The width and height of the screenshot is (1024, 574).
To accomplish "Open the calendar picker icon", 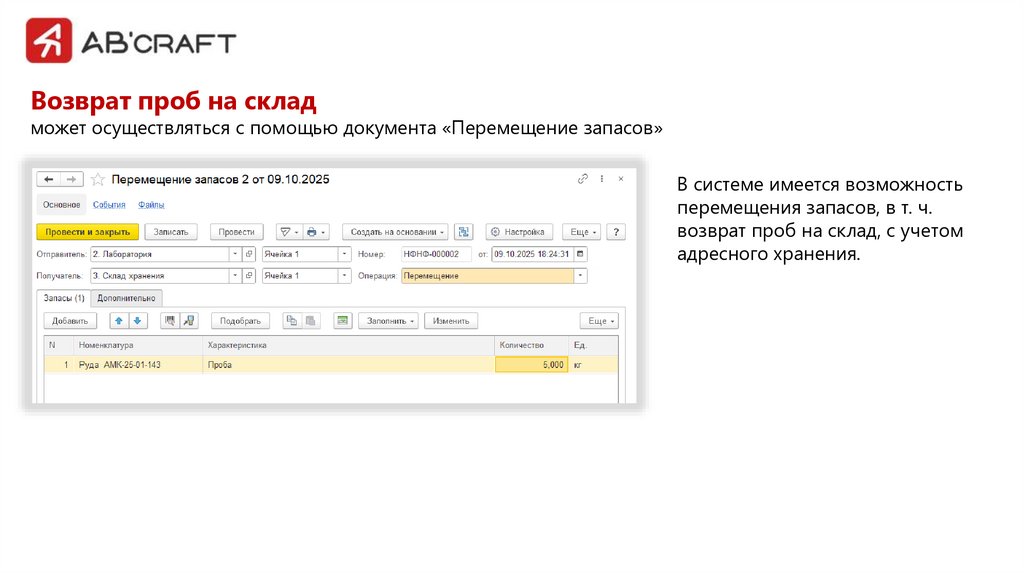I will pos(580,254).
